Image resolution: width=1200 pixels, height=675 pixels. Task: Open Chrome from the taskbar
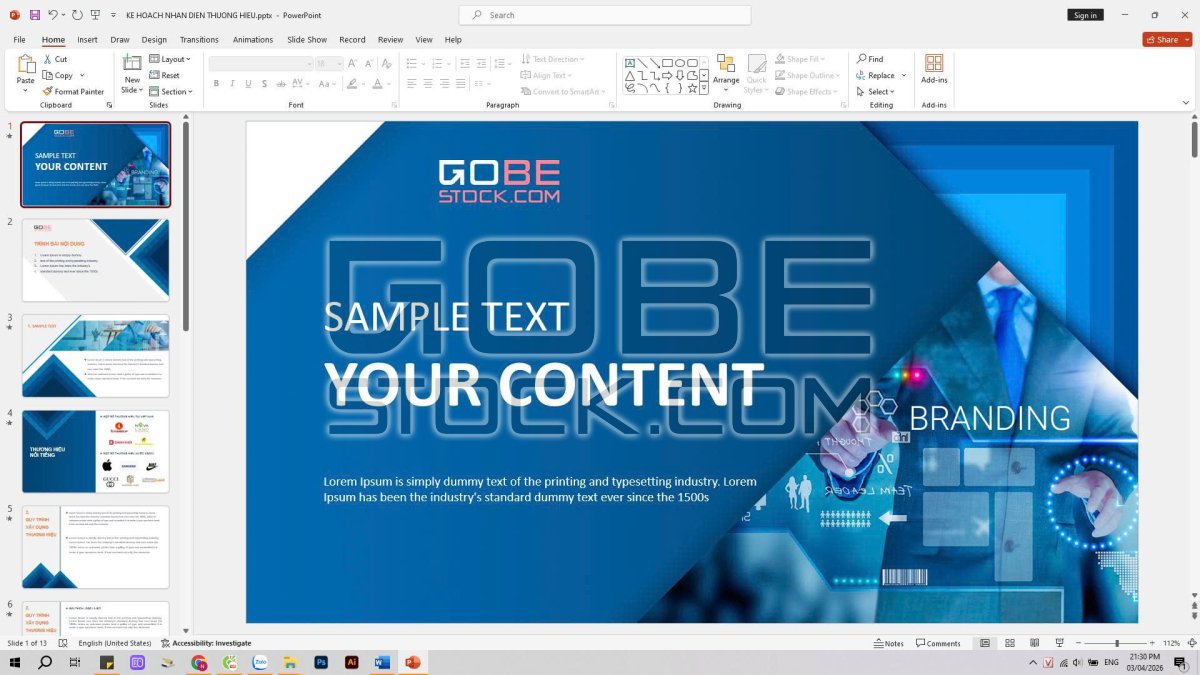[x=199, y=662]
